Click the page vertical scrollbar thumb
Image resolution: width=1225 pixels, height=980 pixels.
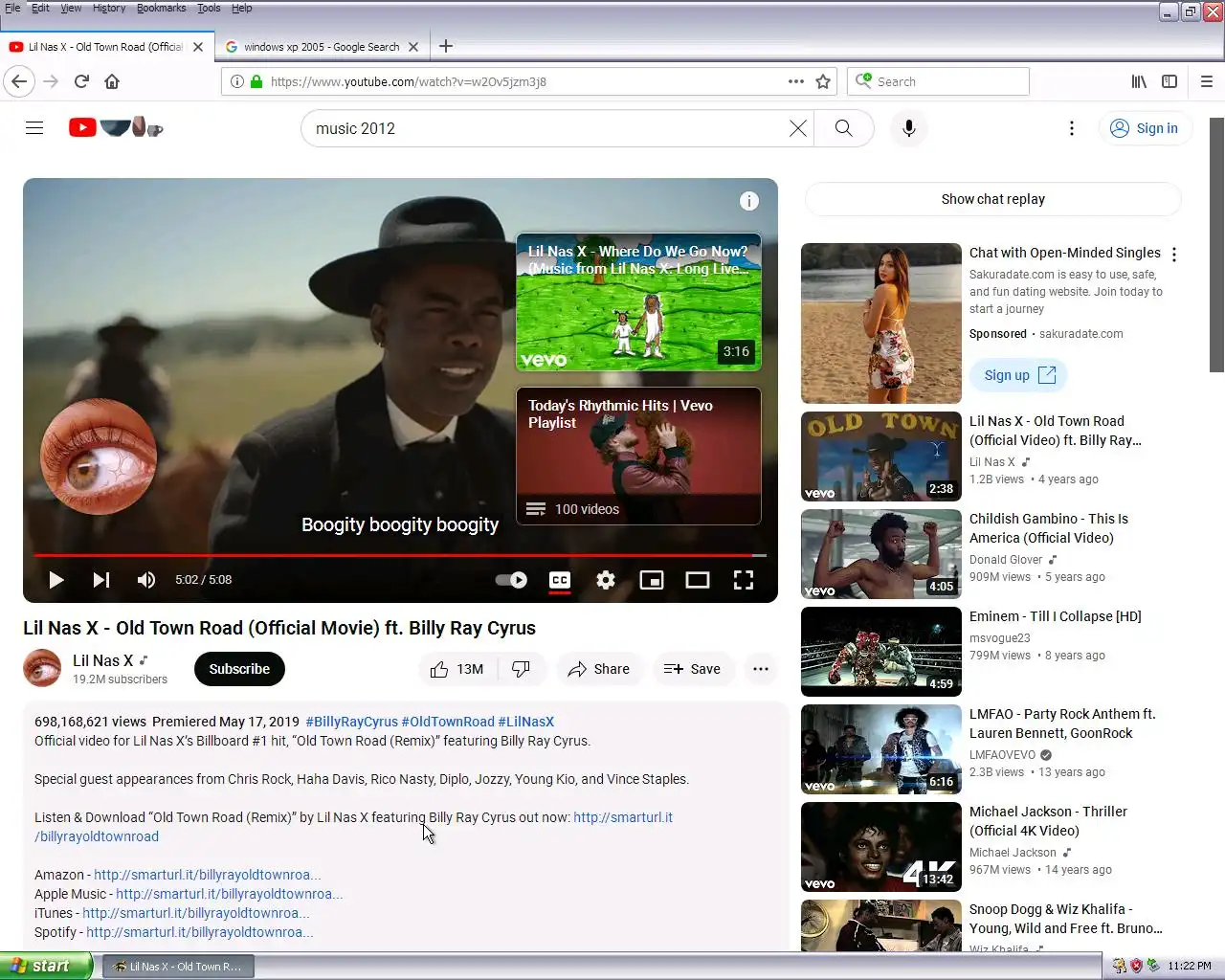pos(1216,245)
